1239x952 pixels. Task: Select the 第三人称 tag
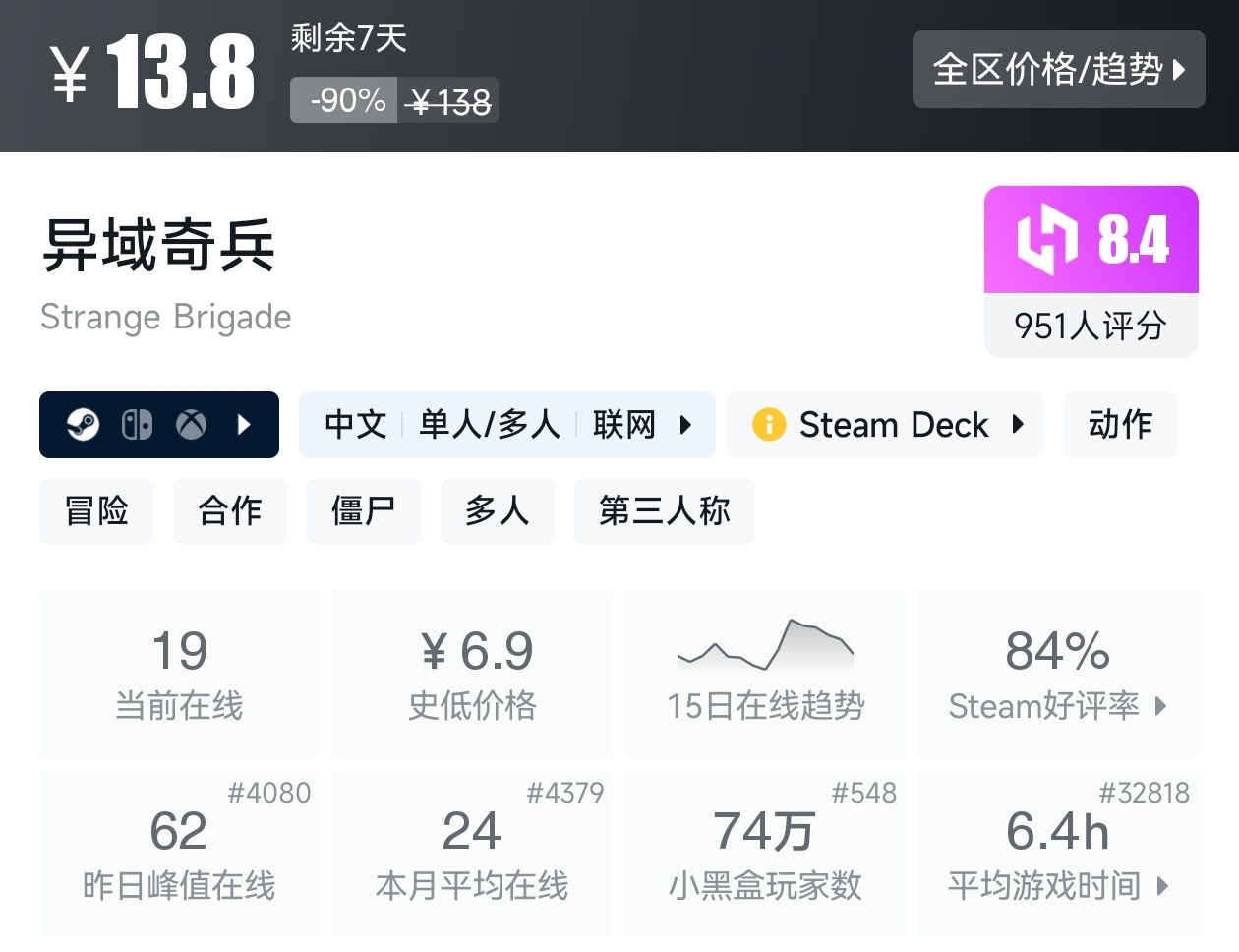665,511
